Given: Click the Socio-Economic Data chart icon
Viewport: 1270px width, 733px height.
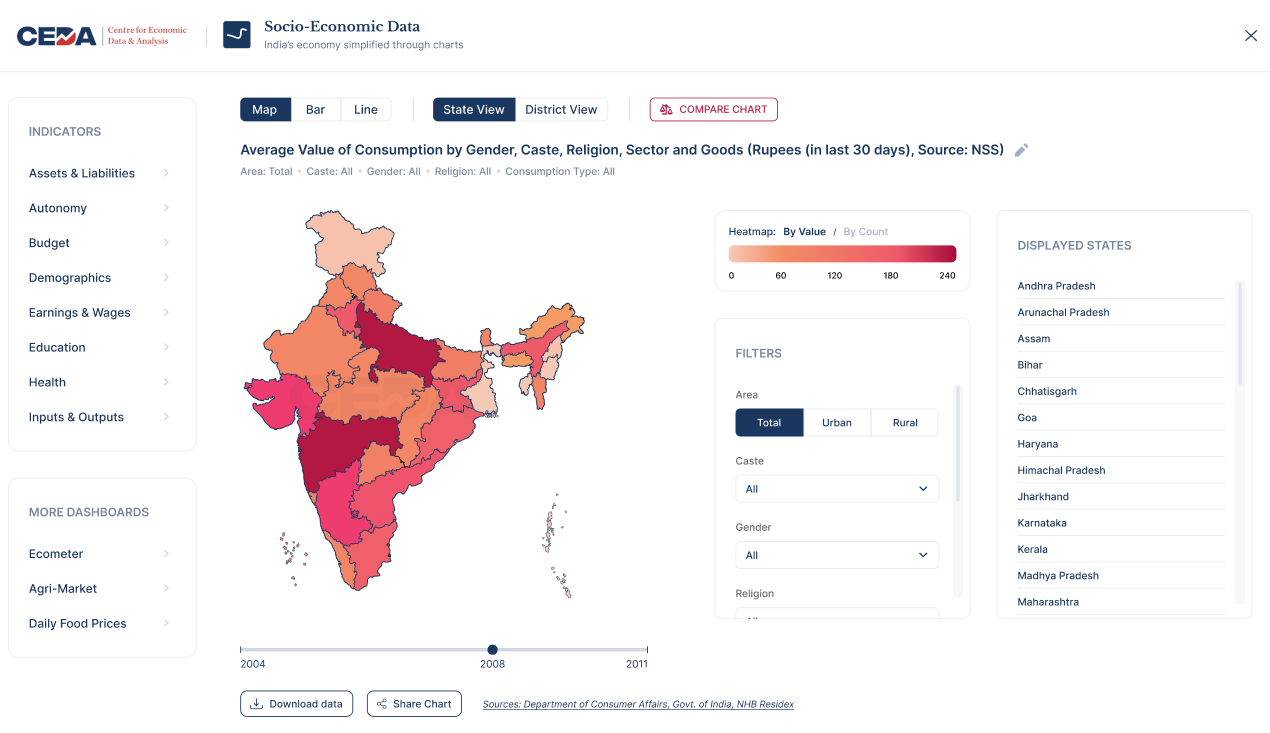Looking at the screenshot, I should pos(237,35).
